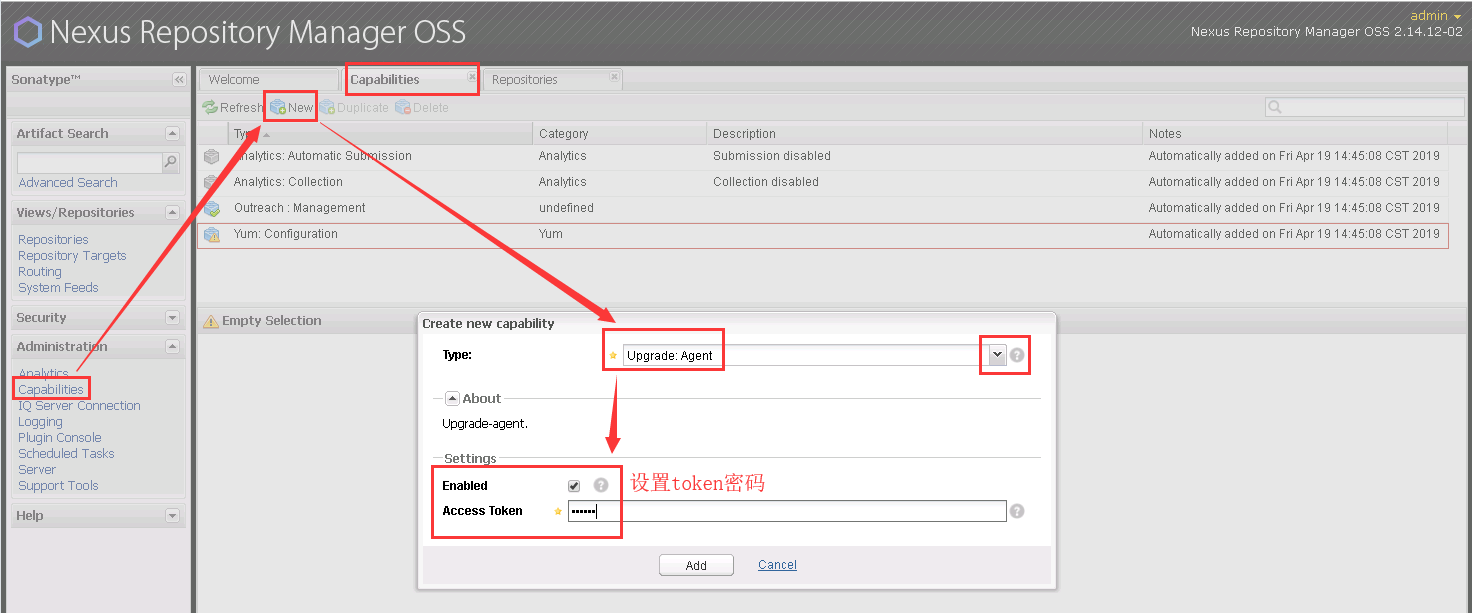Click the Type combo box field

pyautogui.click(x=805, y=355)
